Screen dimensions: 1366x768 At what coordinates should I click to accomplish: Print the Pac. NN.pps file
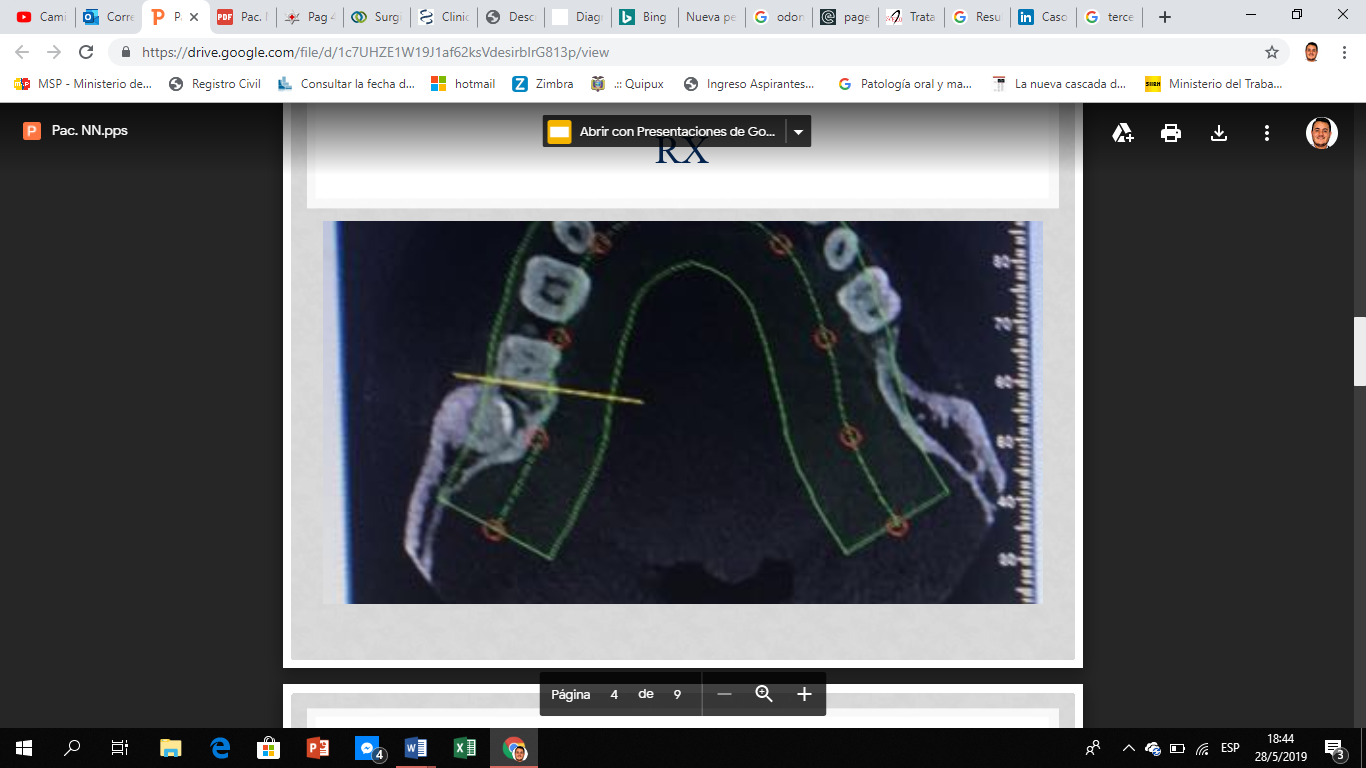pyautogui.click(x=1171, y=133)
